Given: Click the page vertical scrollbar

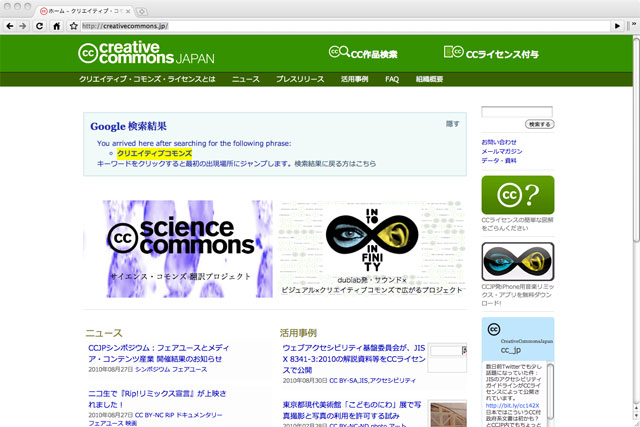Looking at the screenshot, I should pos(636,139).
